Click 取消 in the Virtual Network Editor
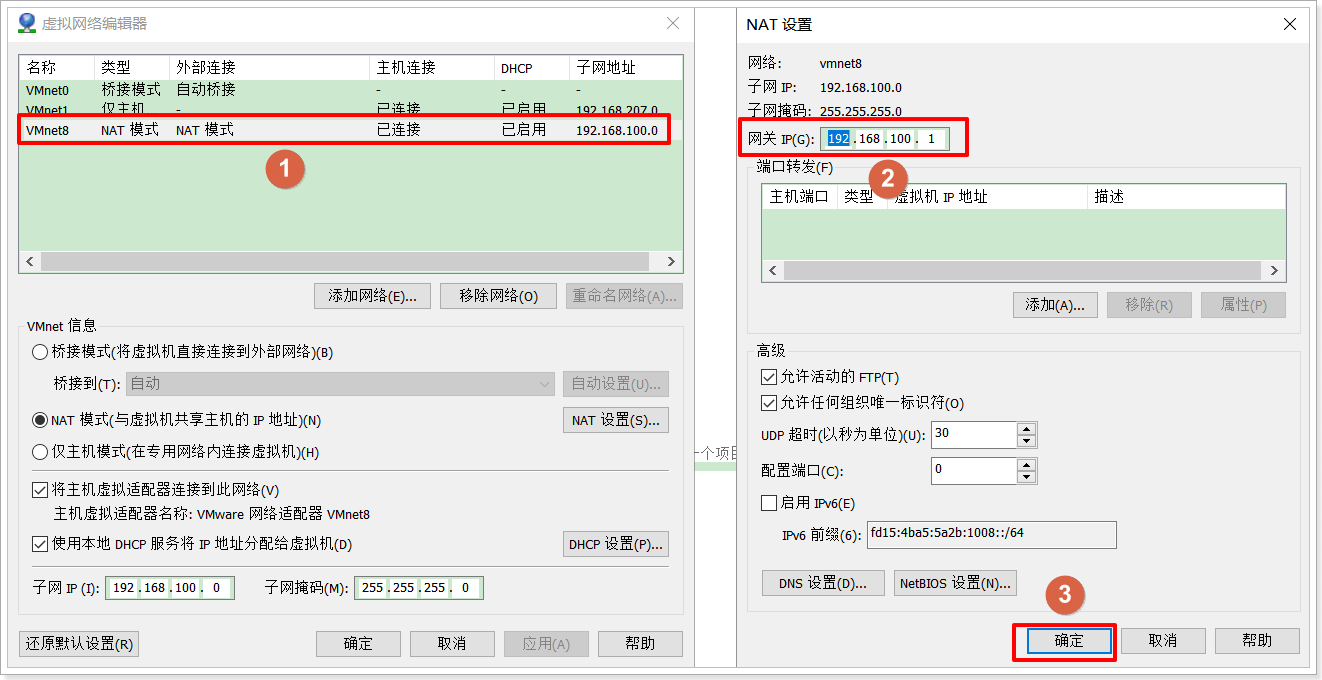 coord(452,644)
